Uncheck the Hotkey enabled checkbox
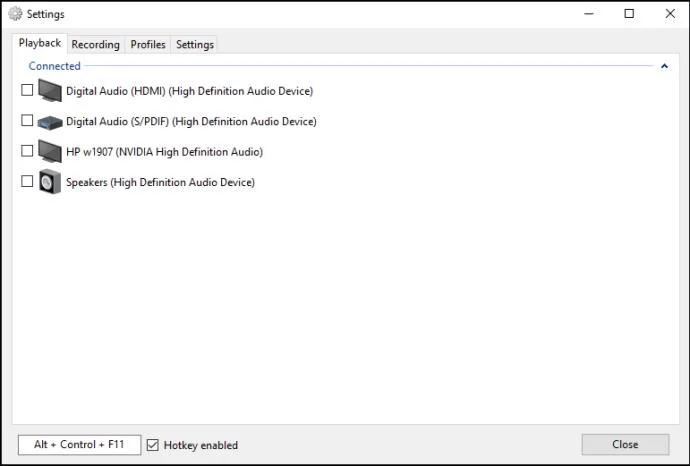 152,445
